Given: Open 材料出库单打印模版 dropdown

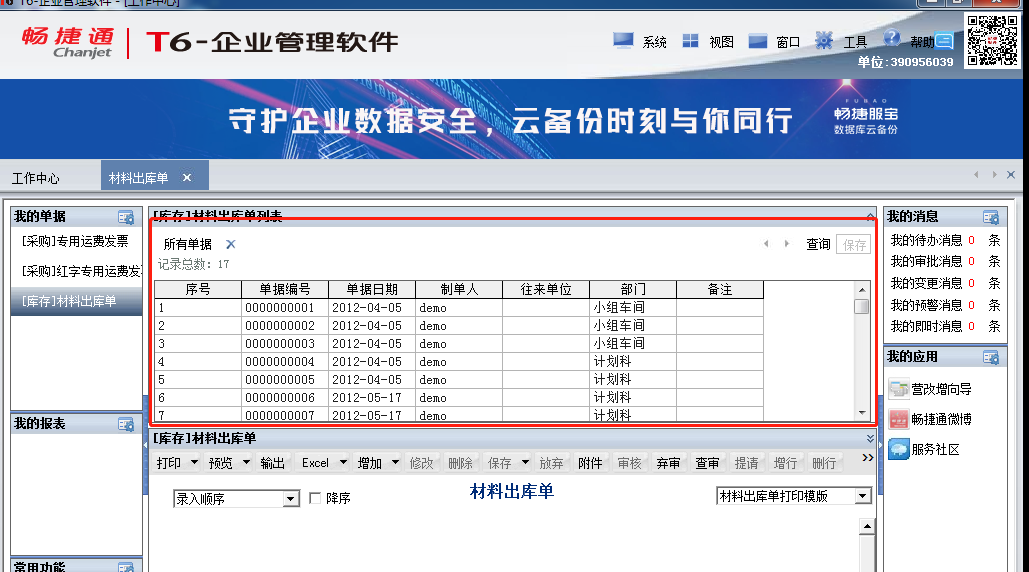Looking at the screenshot, I should point(863,497).
